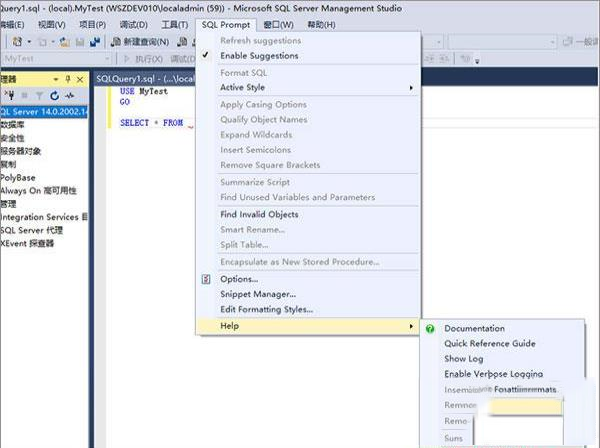Click the Save All toolbar icon
Viewport: 600px width, 448px height.
[95, 42]
